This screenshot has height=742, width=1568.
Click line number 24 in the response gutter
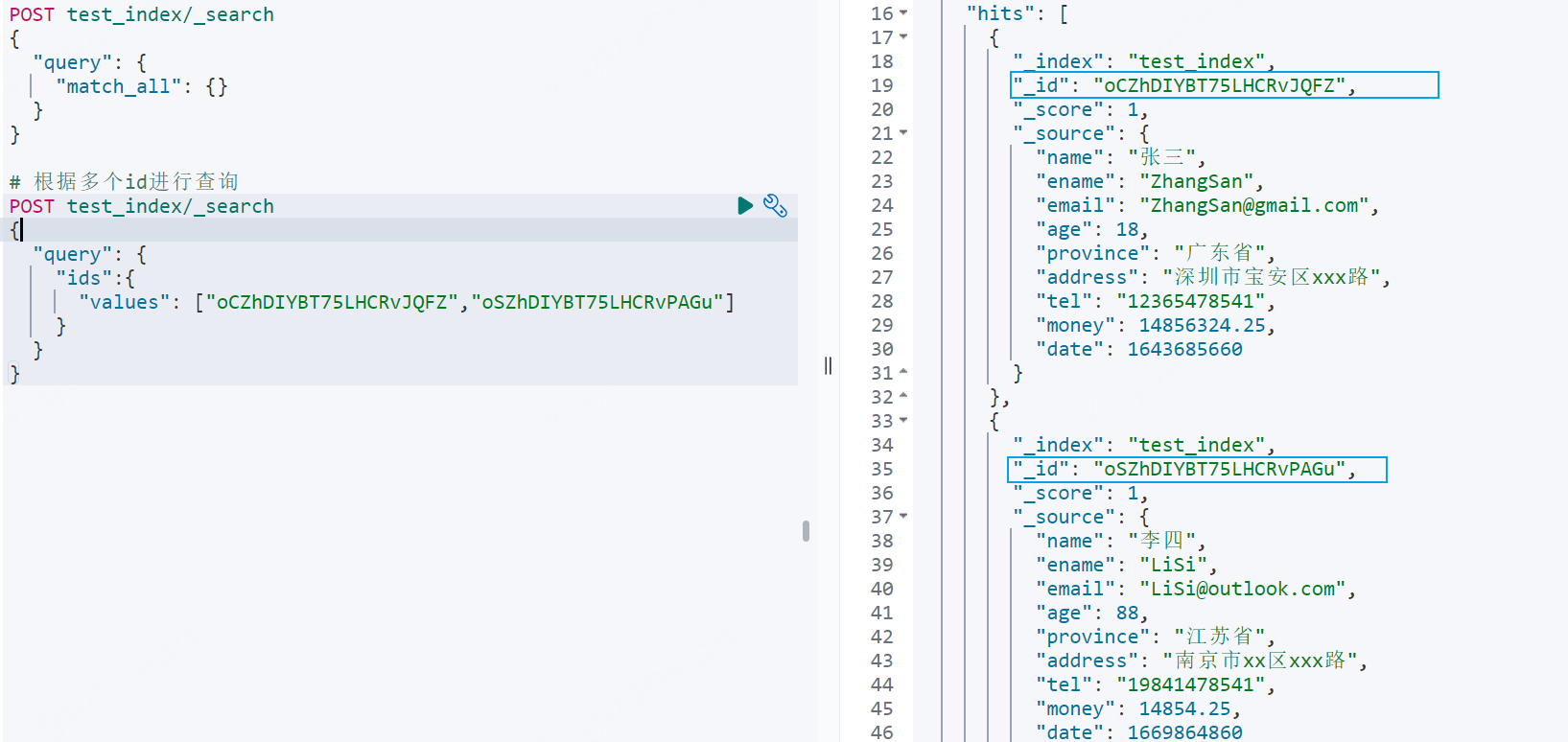pos(882,205)
